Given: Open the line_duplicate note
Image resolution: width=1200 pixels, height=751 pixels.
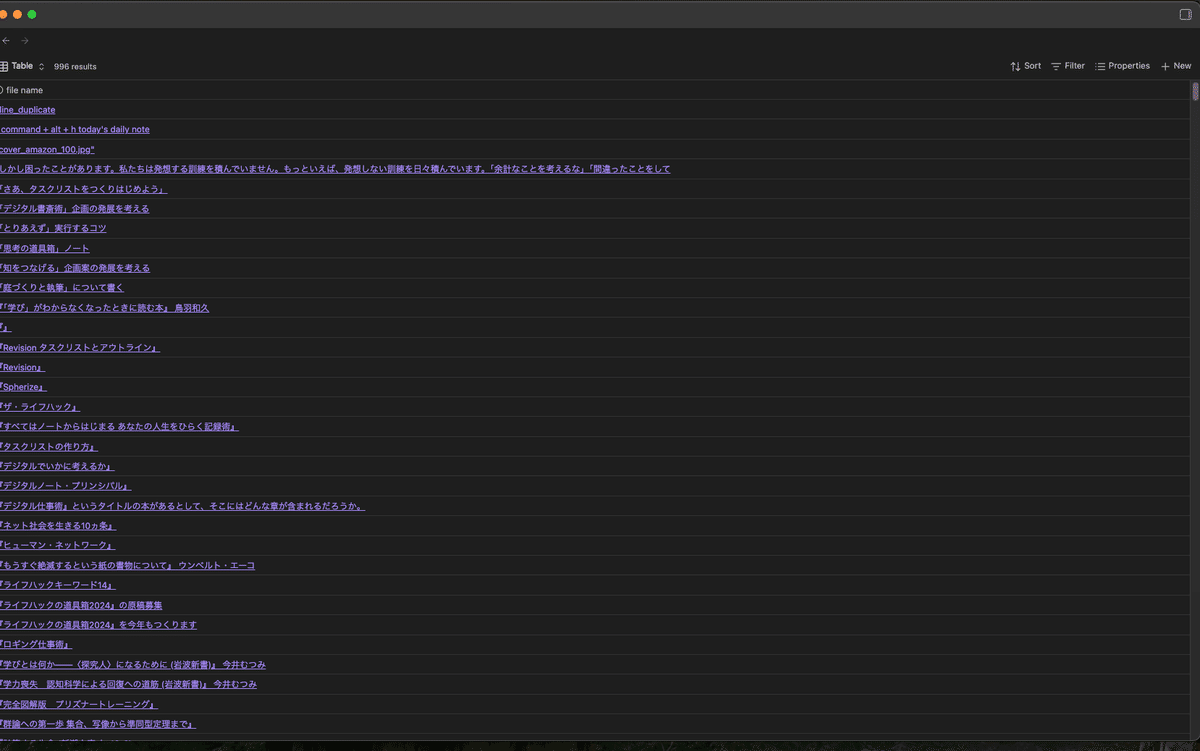Looking at the screenshot, I should 28,110.
